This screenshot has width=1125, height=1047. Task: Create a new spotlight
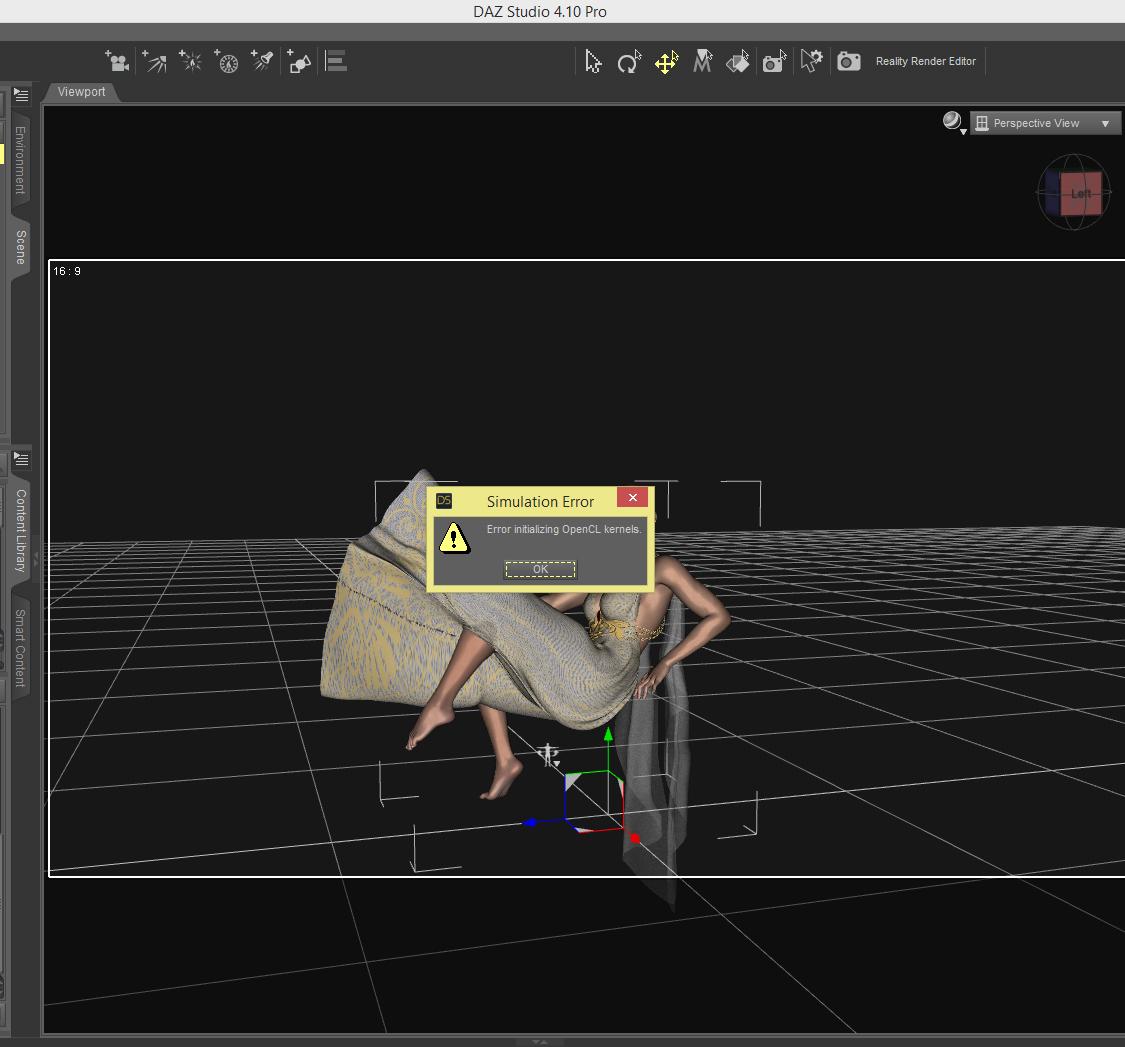coord(262,61)
